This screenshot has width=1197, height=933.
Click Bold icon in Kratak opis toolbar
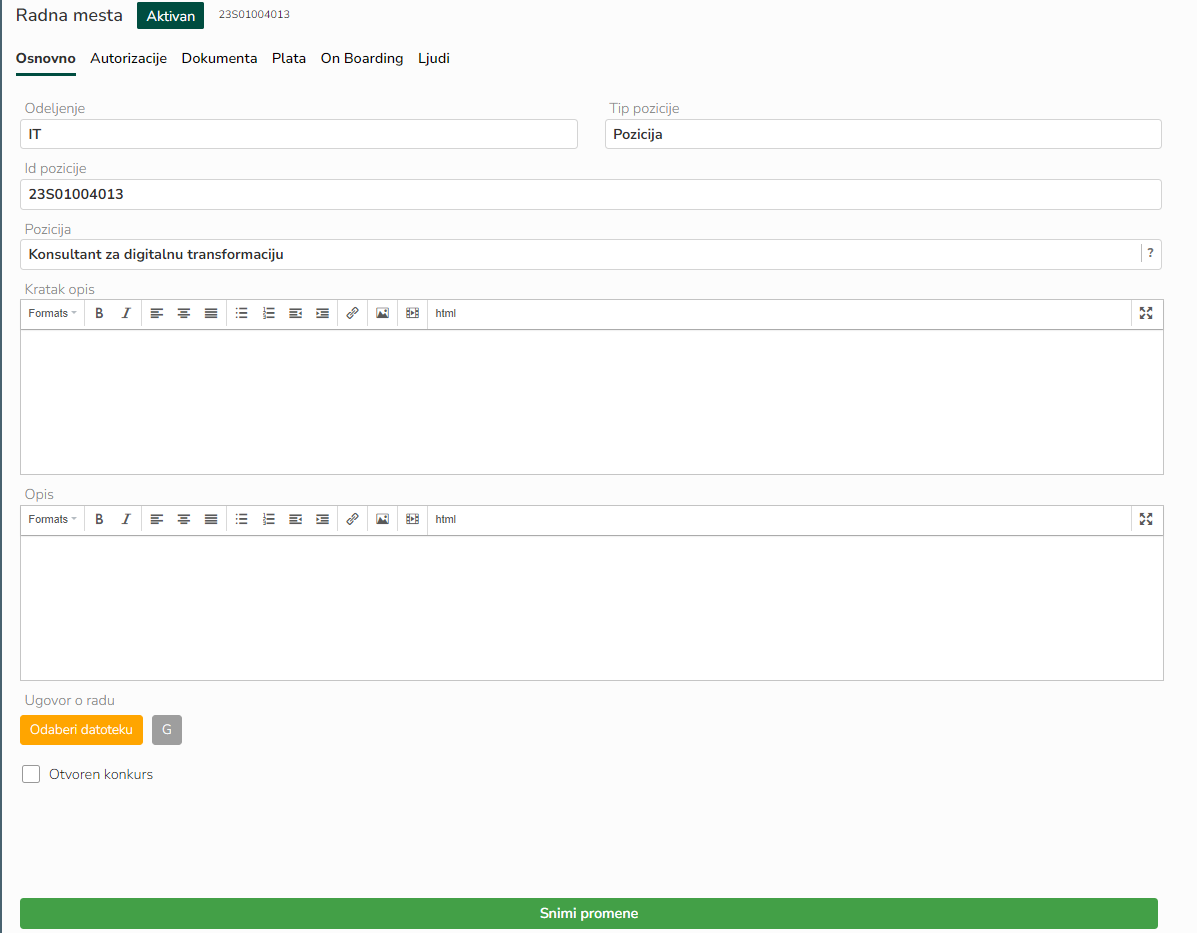(99, 313)
